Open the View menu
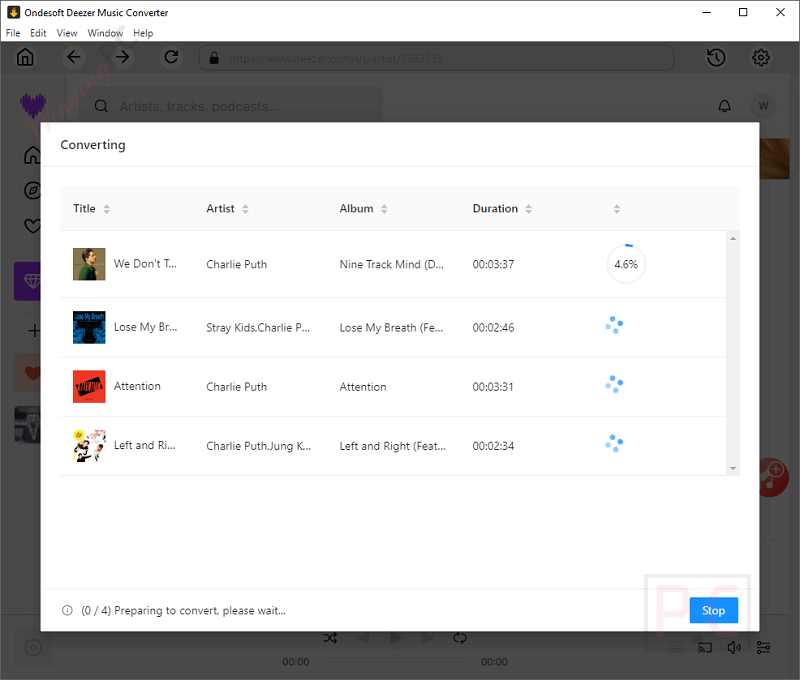 pyautogui.click(x=67, y=33)
